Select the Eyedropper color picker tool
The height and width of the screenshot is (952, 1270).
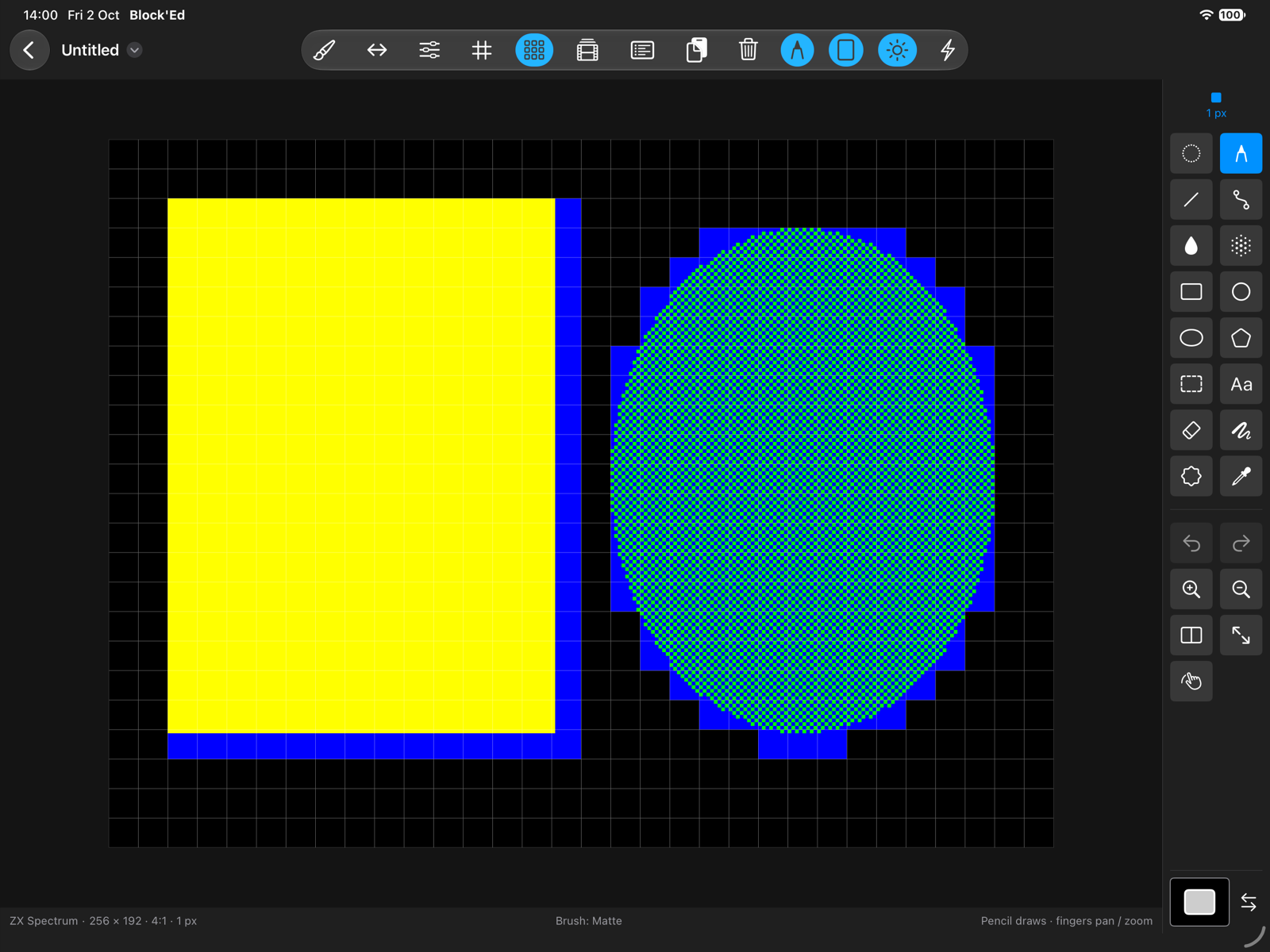pos(1241,476)
